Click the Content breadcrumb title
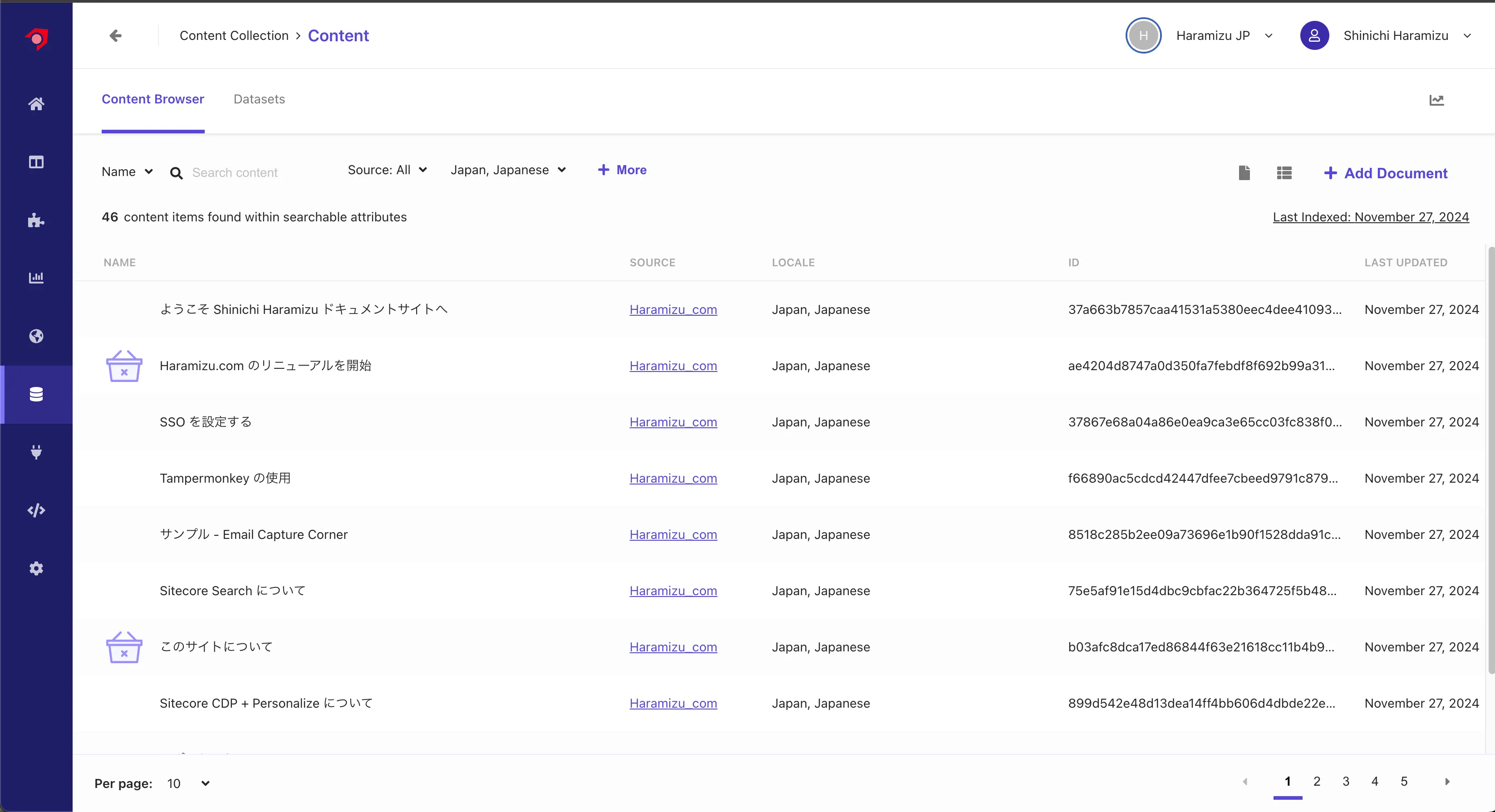The width and height of the screenshot is (1495, 812). (x=338, y=35)
